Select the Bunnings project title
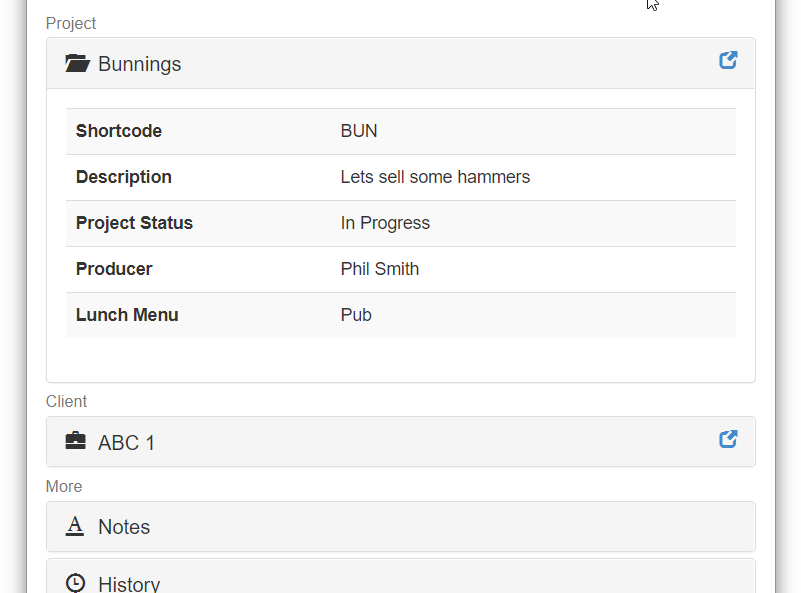The height and width of the screenshot is (593, 801). click(x=139, y=64)
